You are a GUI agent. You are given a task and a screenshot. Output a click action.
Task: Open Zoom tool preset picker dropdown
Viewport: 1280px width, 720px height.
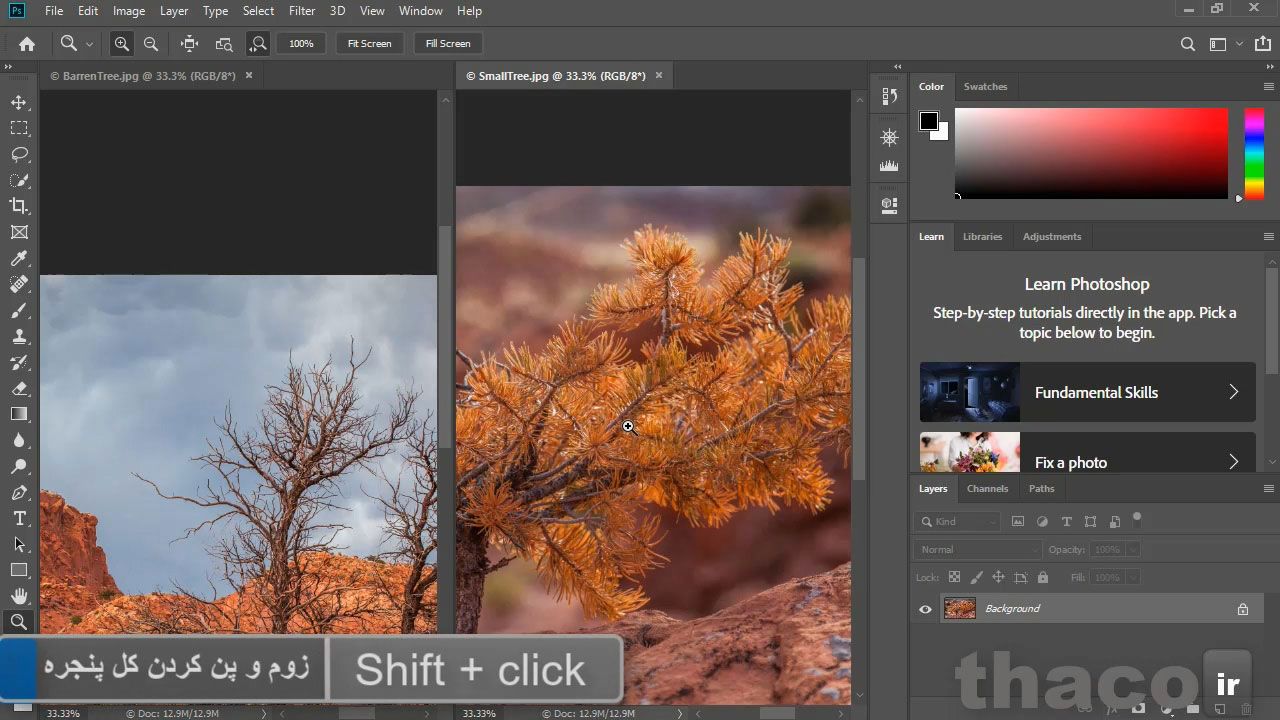click(89, 44)
